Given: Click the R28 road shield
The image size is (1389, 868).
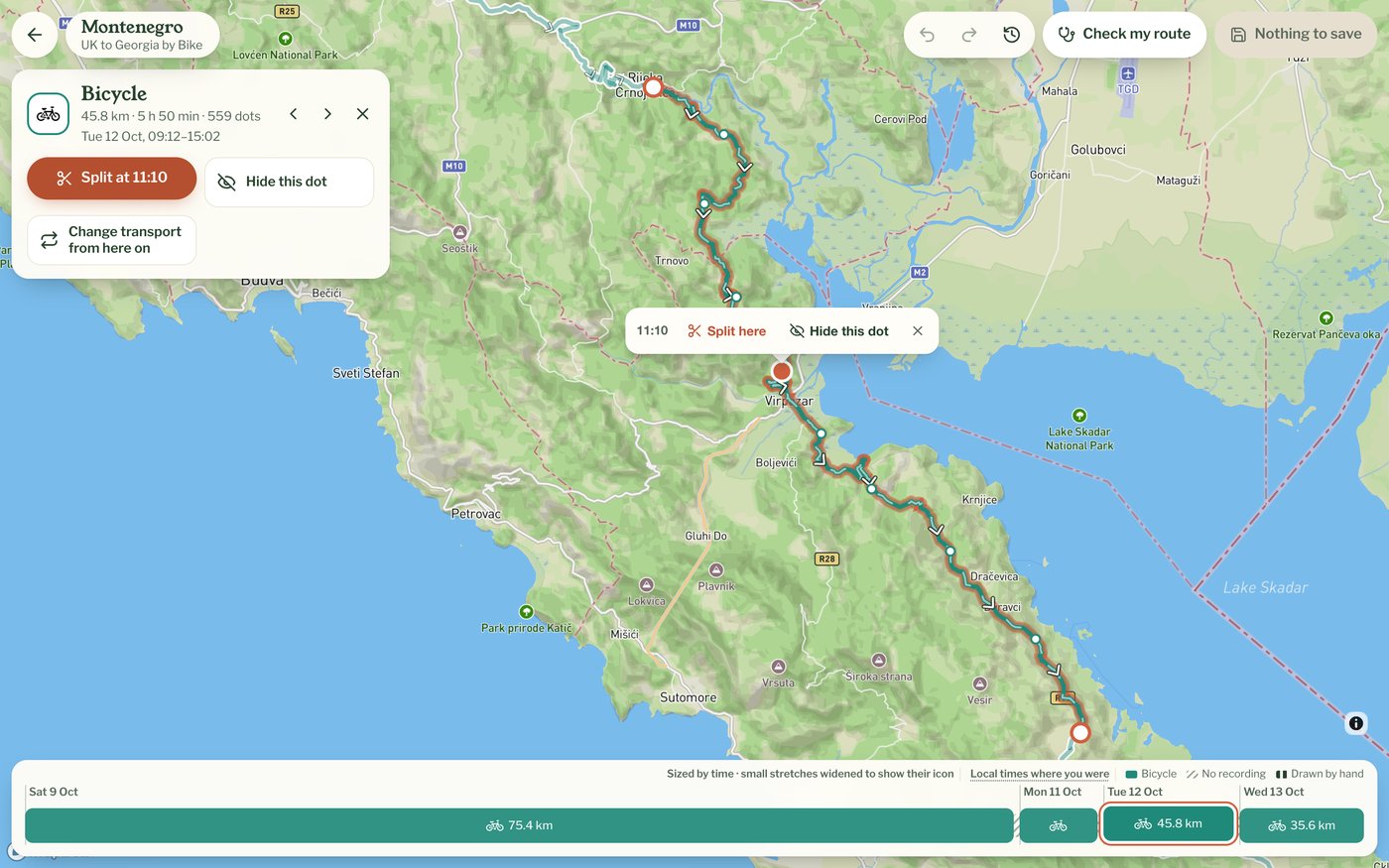Looking at the screenshot, I should (x=826, y=558).
